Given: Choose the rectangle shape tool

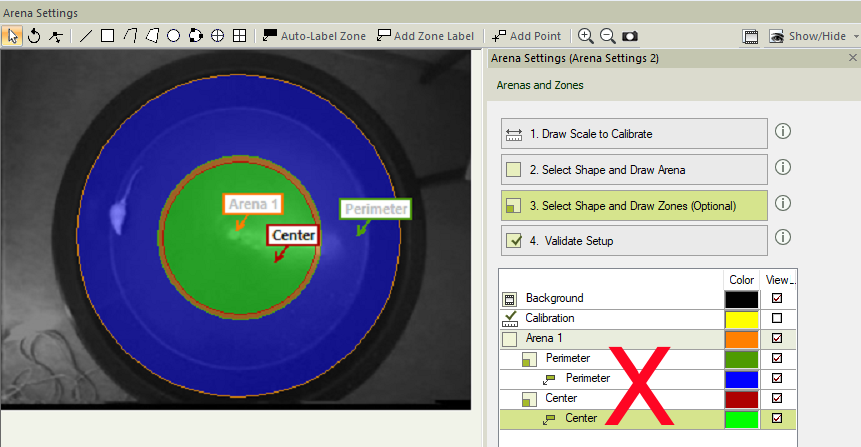Looking at the screenshot, I should [108, 36].
